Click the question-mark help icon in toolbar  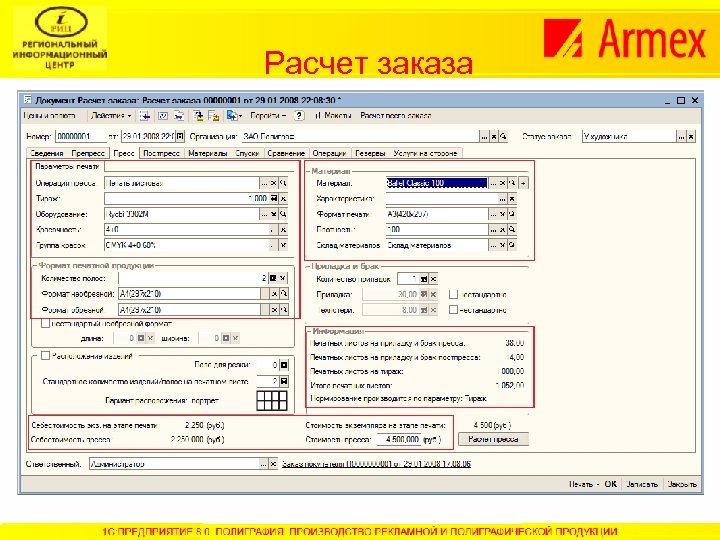(299, 116)
